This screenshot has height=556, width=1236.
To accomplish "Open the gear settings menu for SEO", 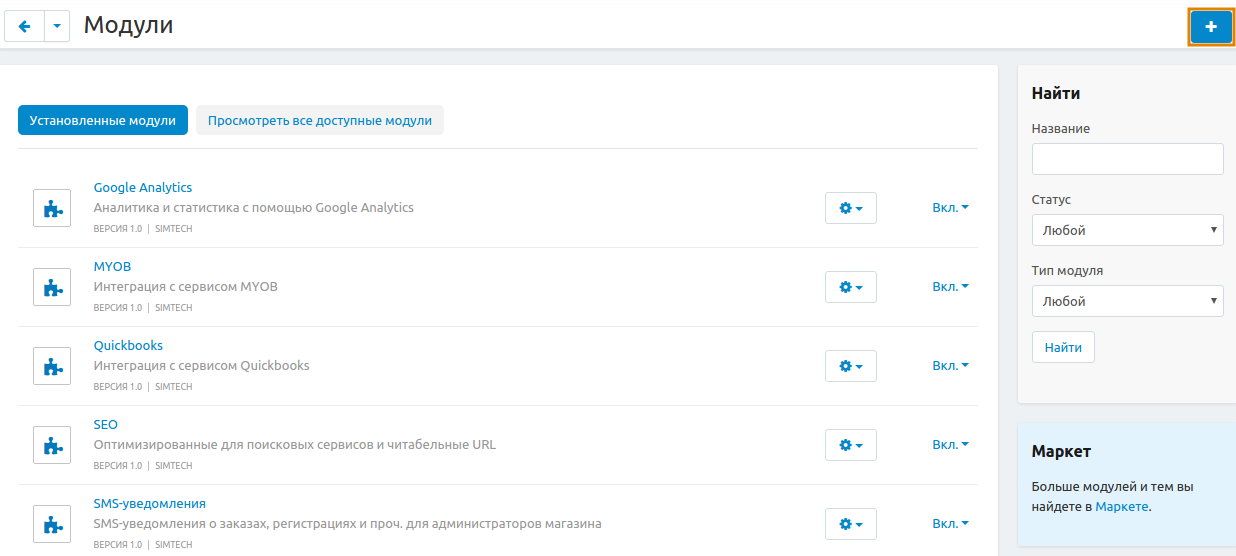I will click(850, 445).
